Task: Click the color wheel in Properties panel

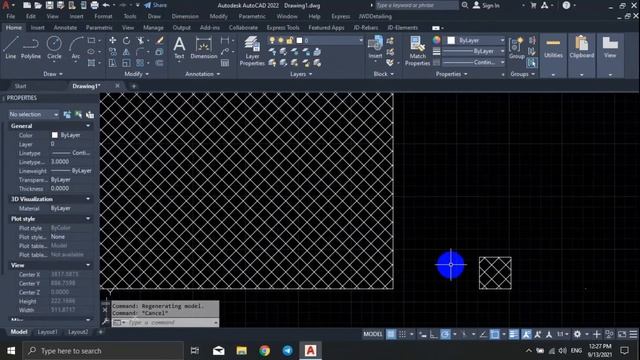Action: (x=436, y=40)
